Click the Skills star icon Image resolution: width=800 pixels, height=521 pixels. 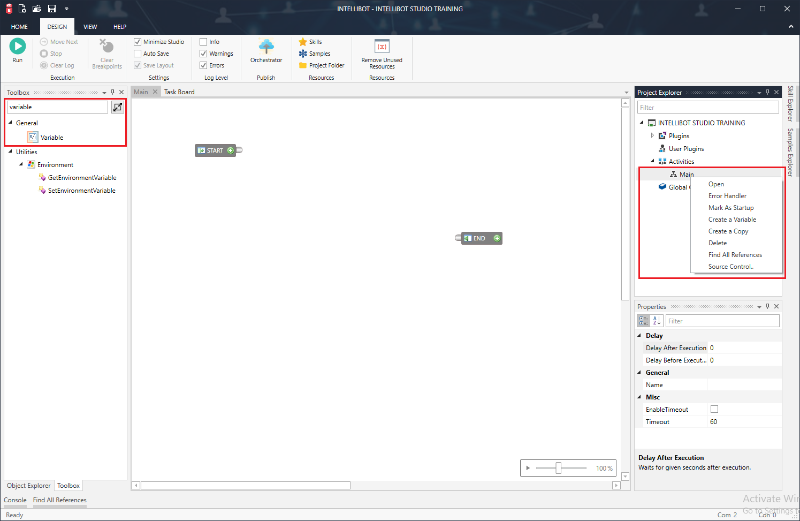[x=302, y=42]
